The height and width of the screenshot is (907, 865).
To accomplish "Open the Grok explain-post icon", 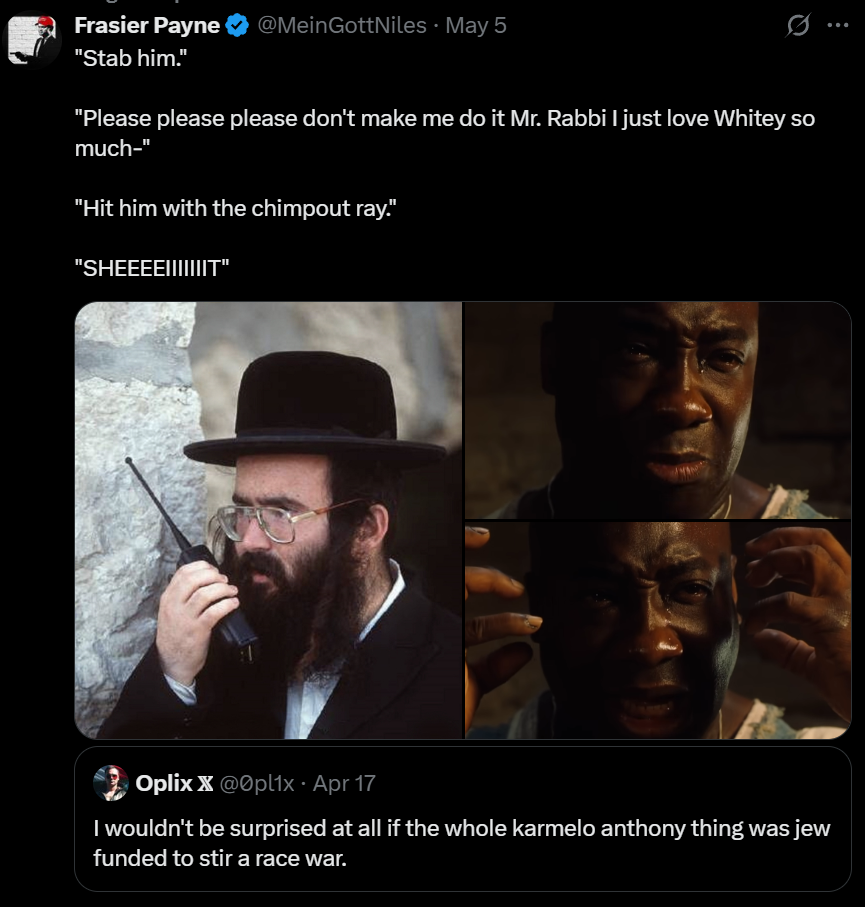I will (x=798, y=26).
